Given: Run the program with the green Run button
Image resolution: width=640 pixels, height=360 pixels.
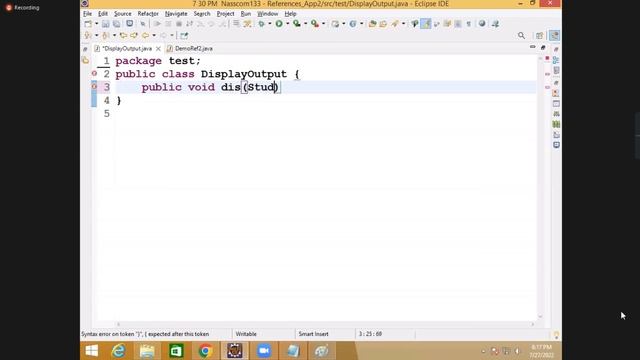Looking at the screenshot, I should [x=279, y=24].
